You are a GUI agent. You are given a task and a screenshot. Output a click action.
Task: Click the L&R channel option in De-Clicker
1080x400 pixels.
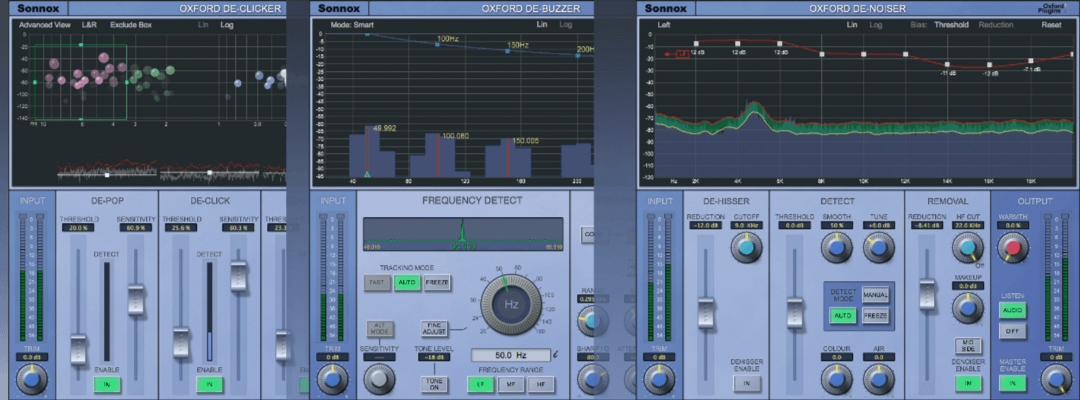click(x=90, y=25)
